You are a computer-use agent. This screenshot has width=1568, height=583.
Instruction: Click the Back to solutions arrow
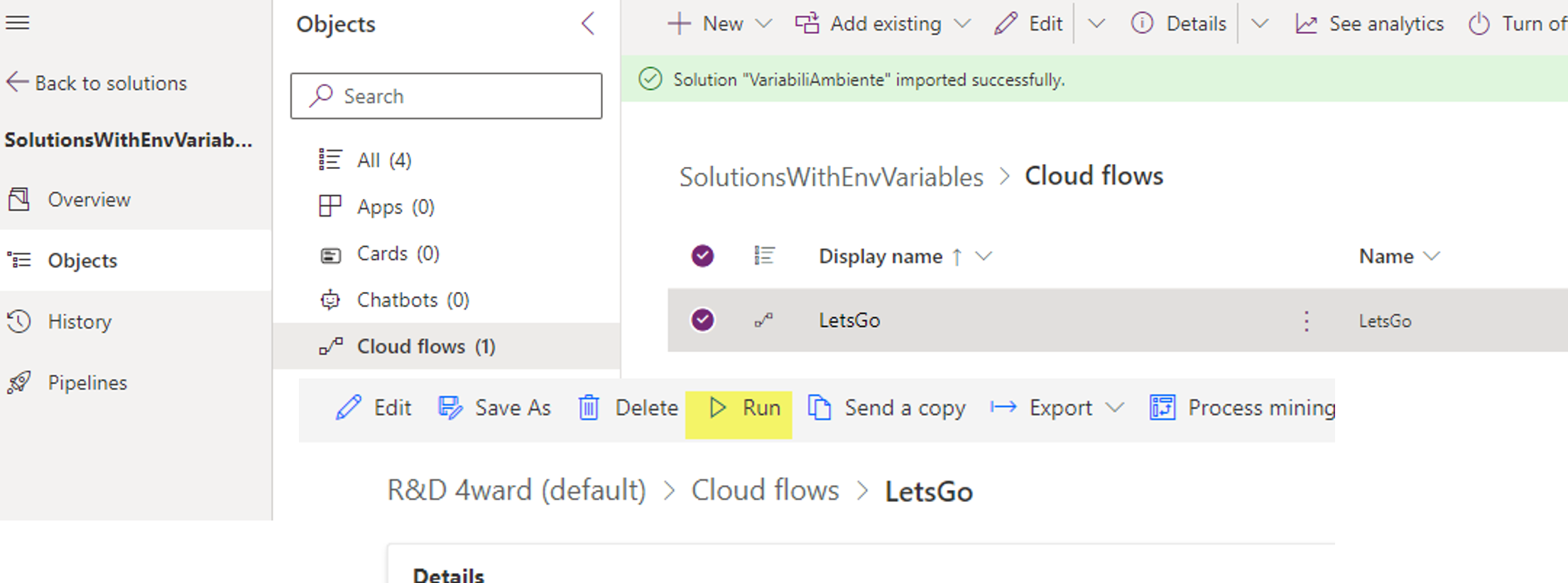18,82
